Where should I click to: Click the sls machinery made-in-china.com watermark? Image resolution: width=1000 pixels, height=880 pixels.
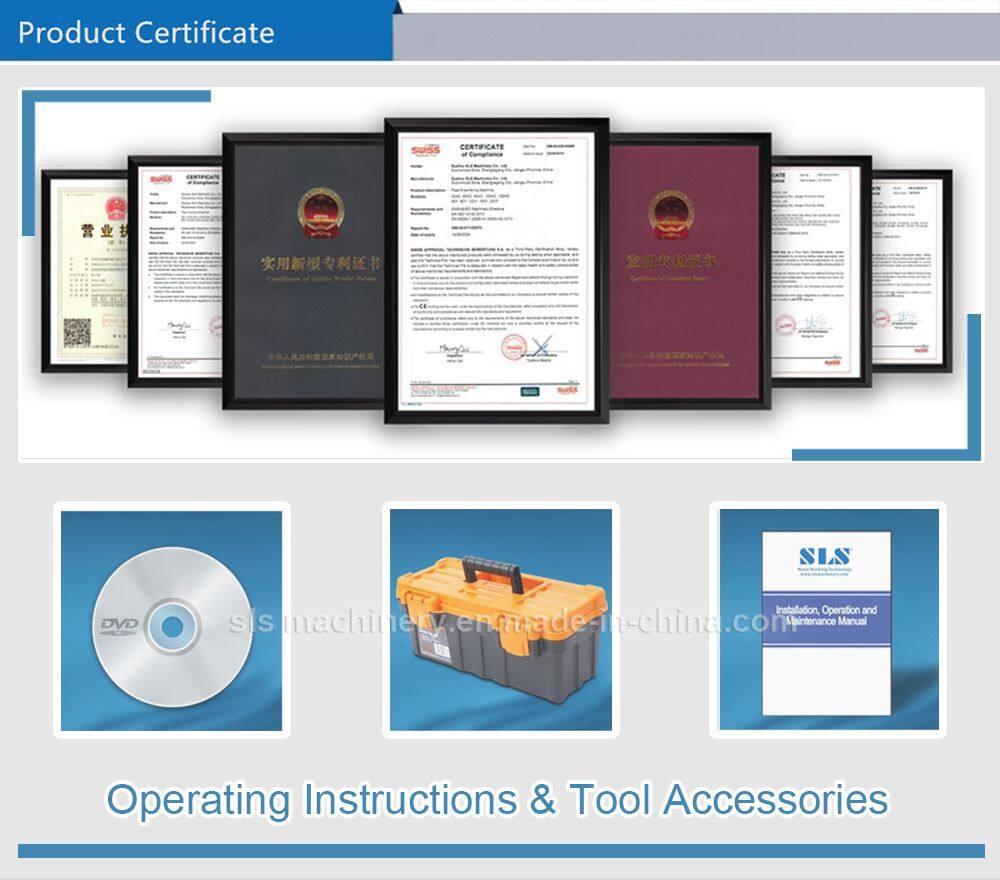tap(510, 622)
